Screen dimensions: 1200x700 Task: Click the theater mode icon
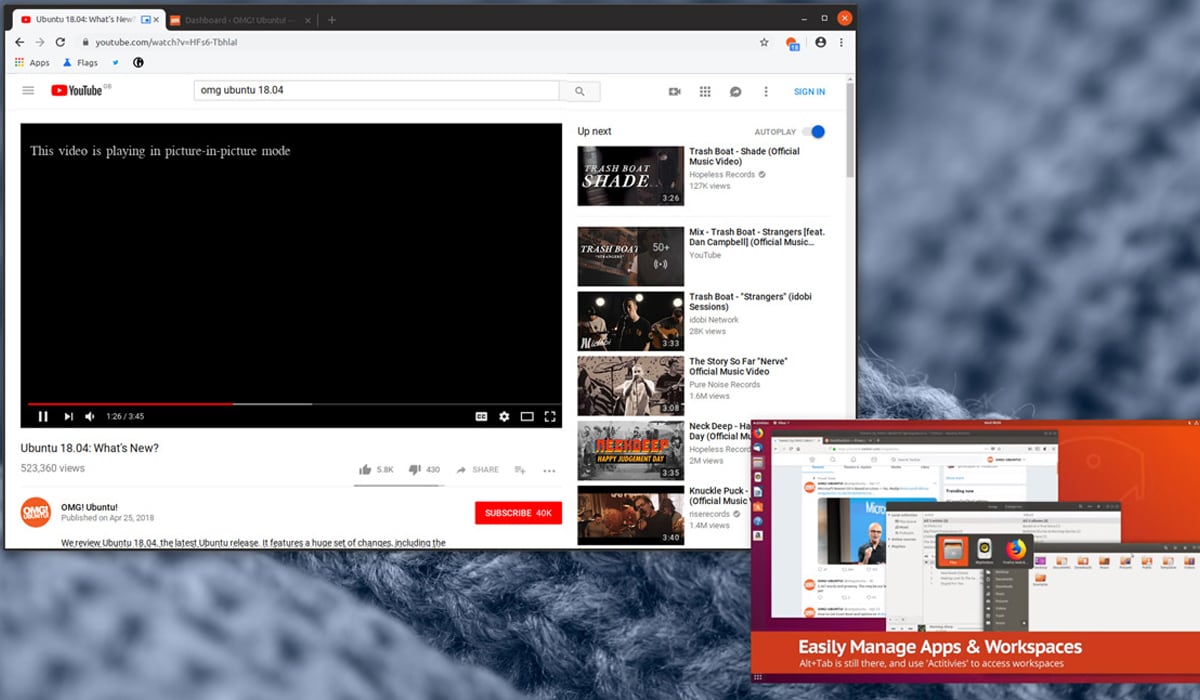click(x=527, y=416)
